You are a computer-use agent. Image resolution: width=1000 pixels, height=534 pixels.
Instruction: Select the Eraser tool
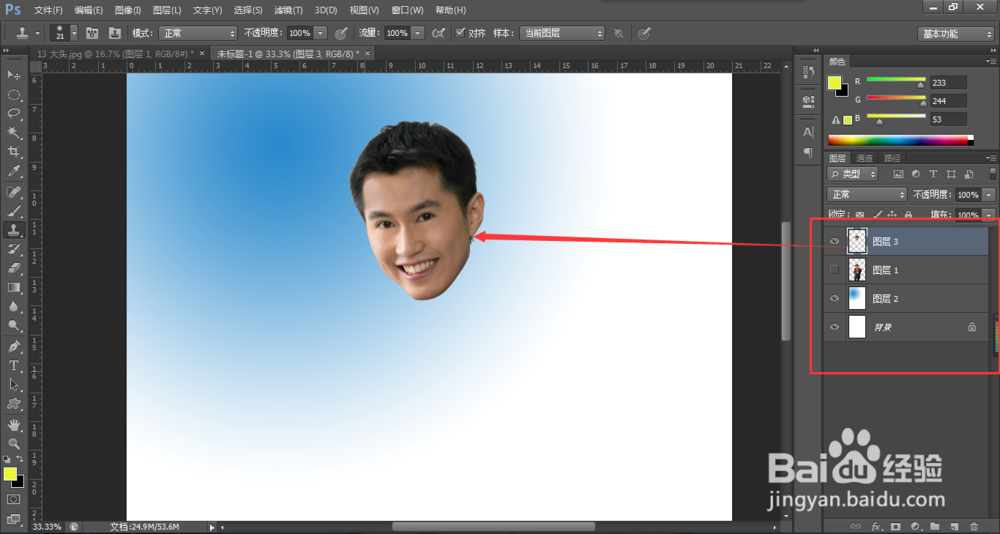pos(13,268)
